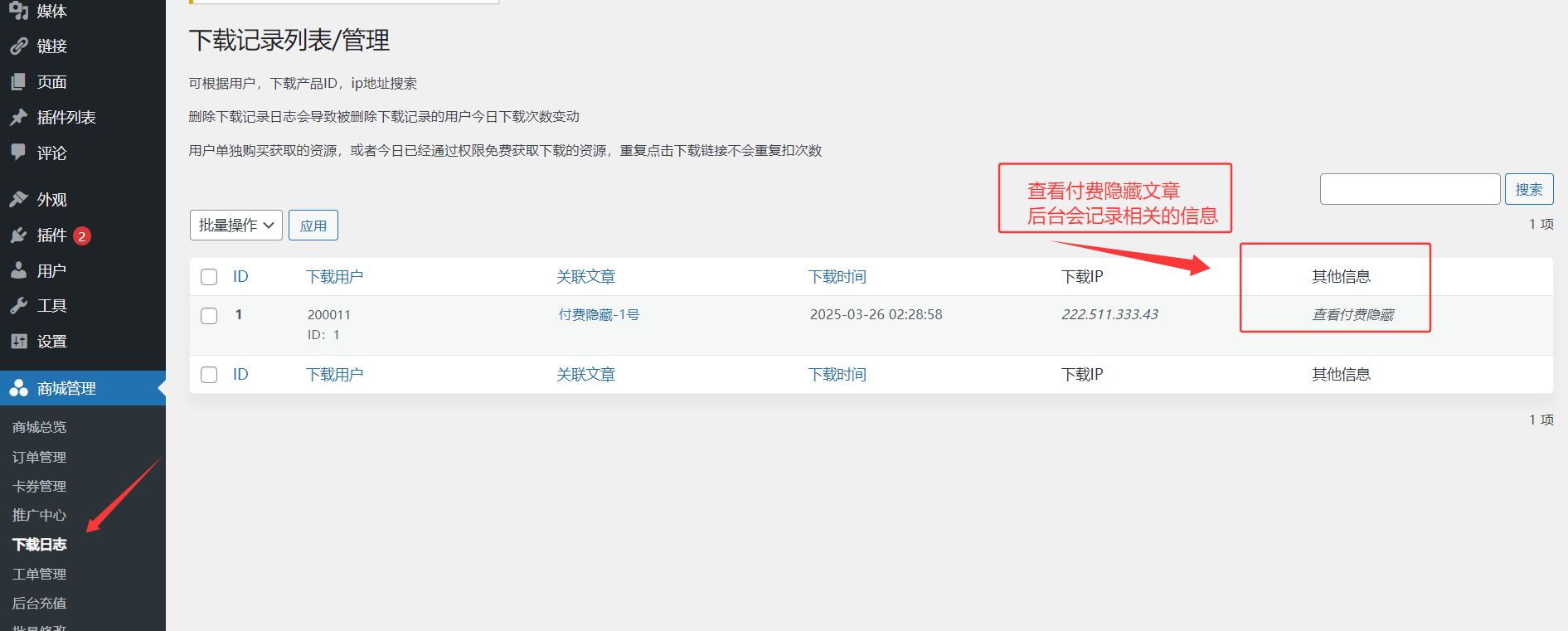Open Comments (评论) via the bubble icon

18,153
